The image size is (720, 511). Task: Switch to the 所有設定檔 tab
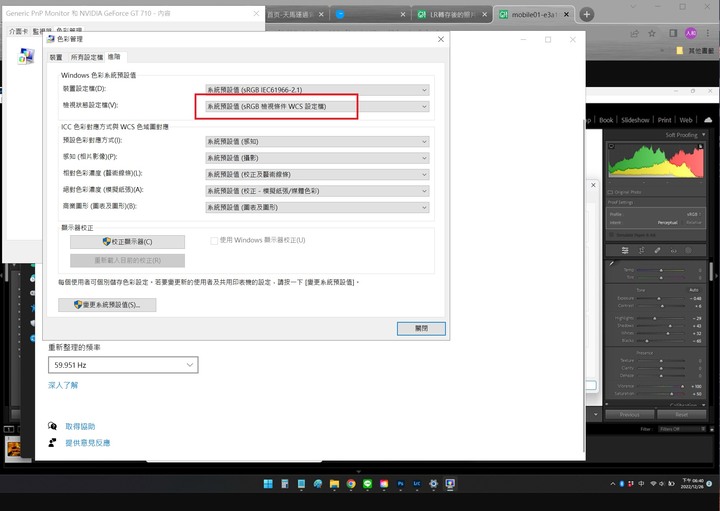tap(87, 57)
